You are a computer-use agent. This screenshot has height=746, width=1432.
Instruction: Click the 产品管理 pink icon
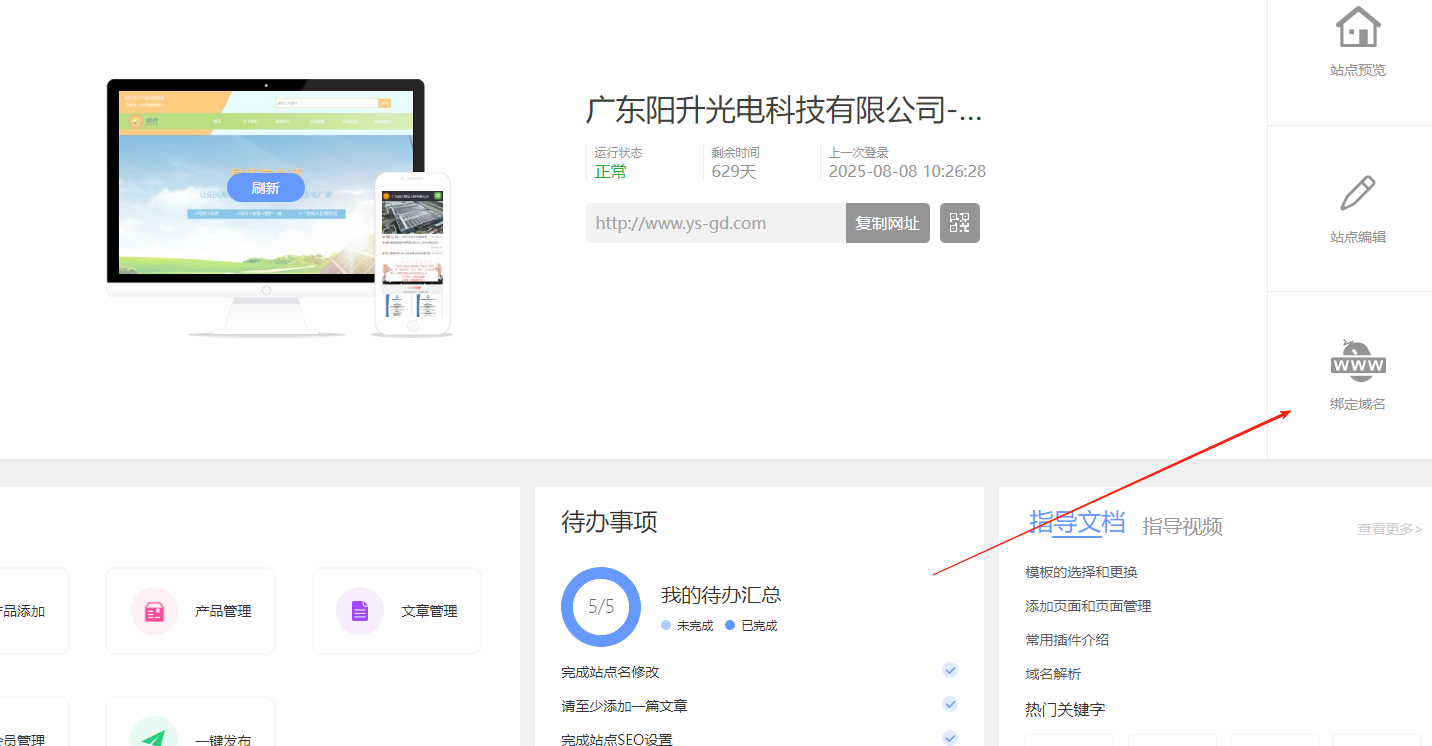click(x=155, y=611)
